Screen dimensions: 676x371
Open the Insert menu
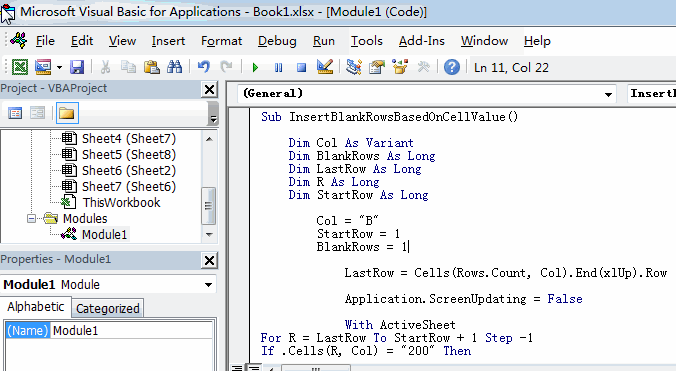click(x=168, y=41)
